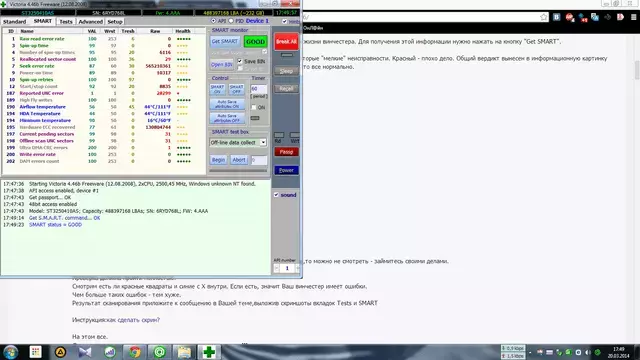The height and width of the screenshot is (360, 640).
Task: Click the Recall button
Action: coord(286,89)
